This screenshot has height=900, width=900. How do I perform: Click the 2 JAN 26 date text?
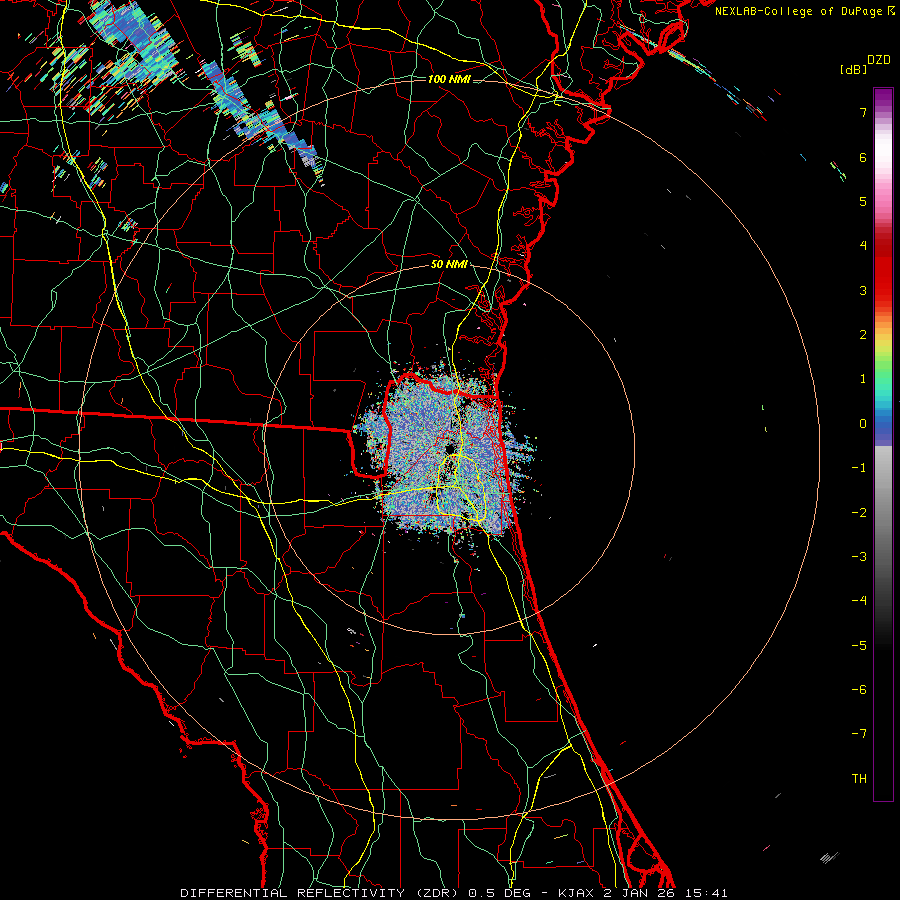click(639, 893)
